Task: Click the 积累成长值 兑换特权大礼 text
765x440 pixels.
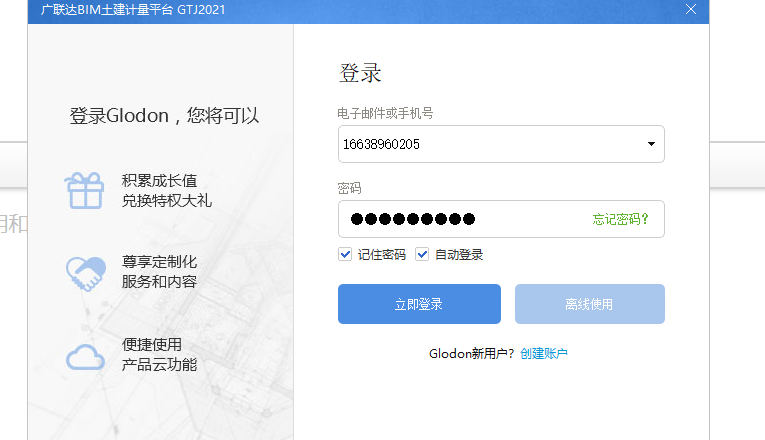Action: (166, 191)
